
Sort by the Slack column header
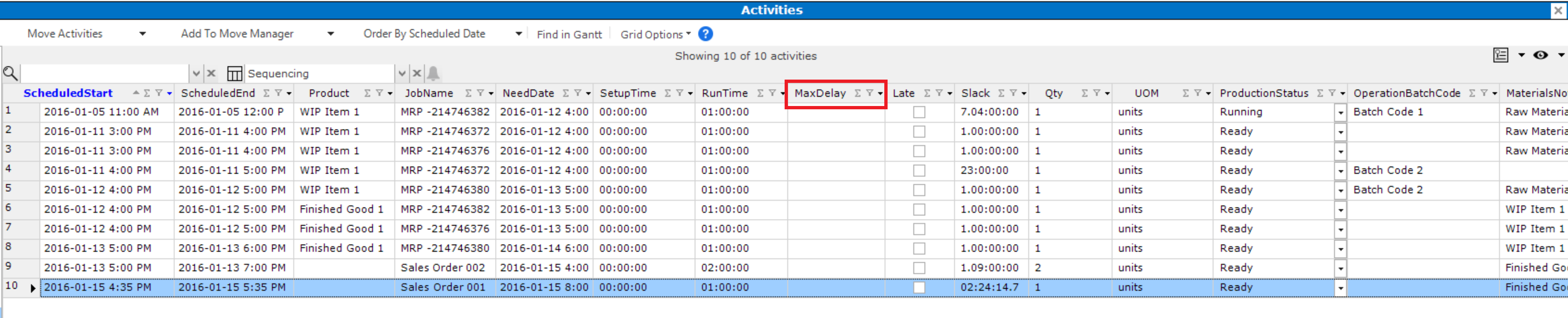click(976, 93)
